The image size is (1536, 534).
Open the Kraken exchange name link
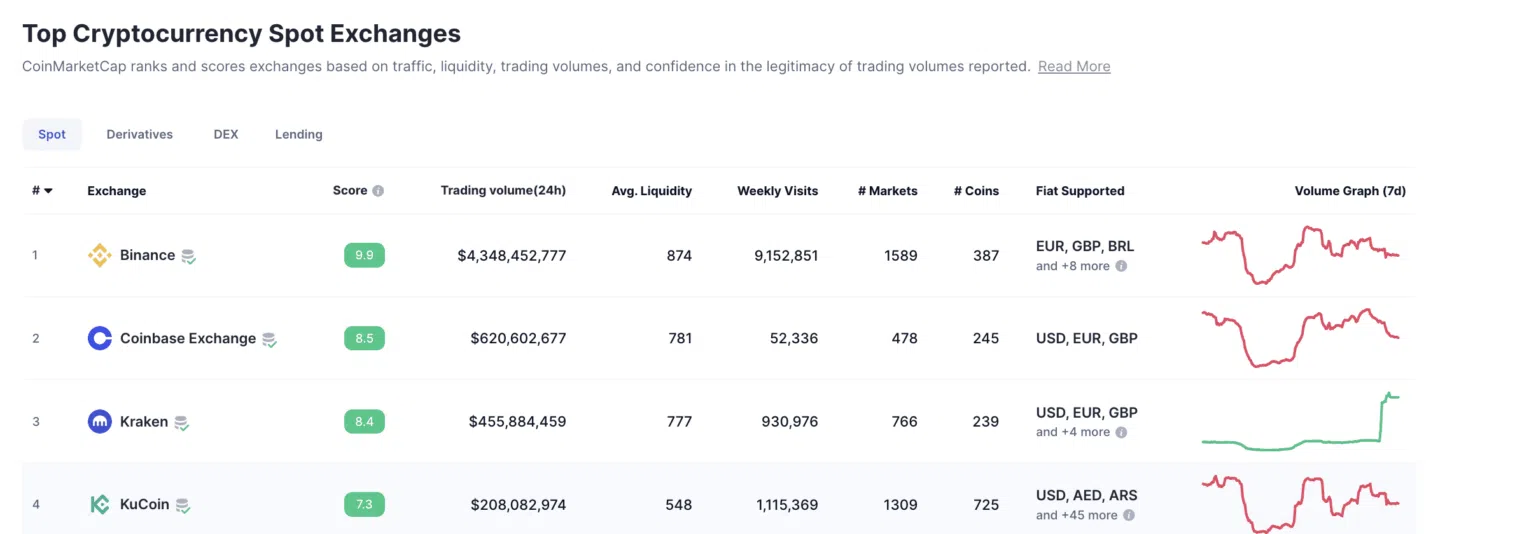click(144, 421)
